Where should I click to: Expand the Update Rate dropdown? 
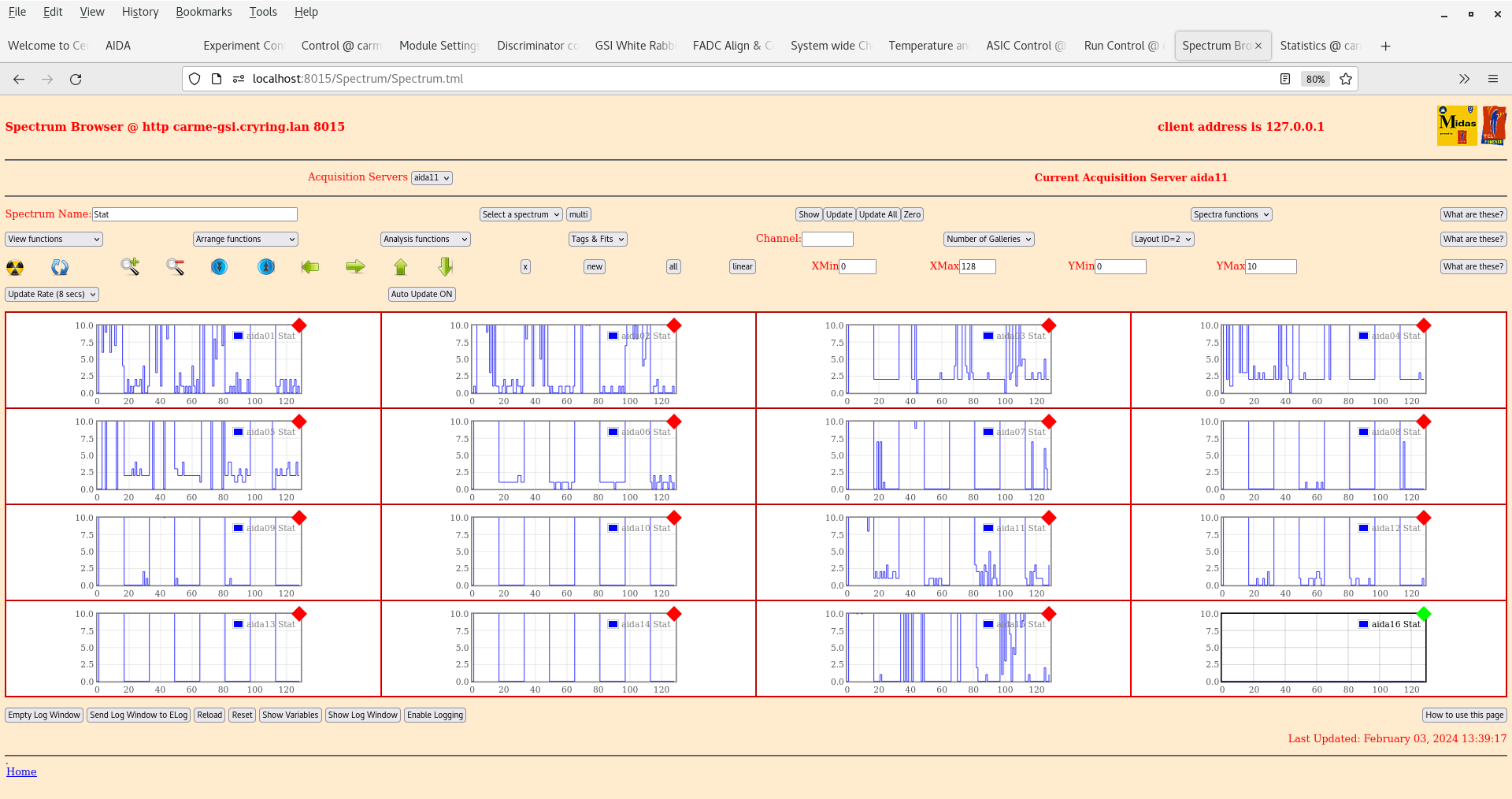click(52, 294)
